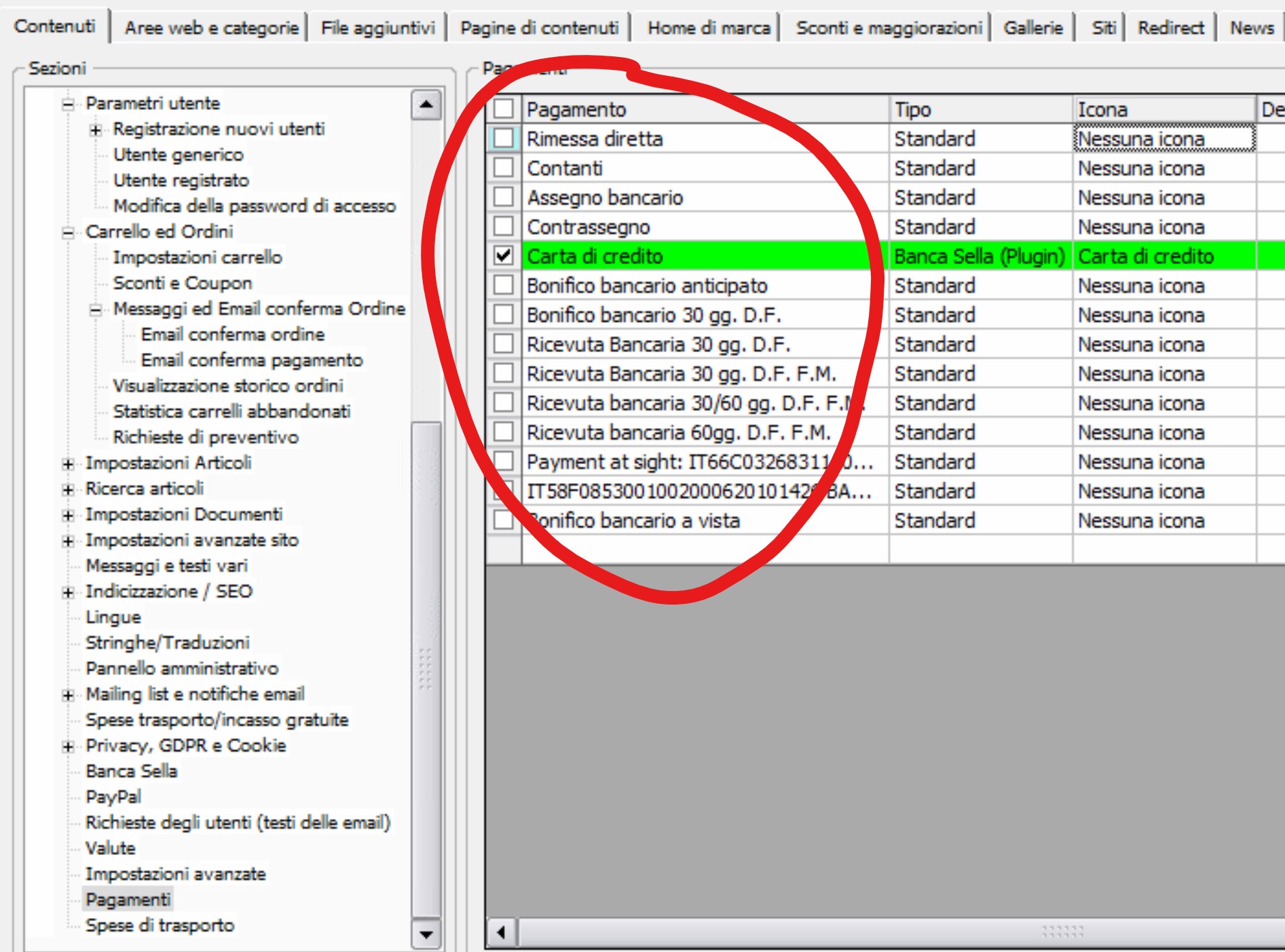Tick the select-all checkbox in the table header
The image size is (1285, 952).
click(x=504, y=109)
